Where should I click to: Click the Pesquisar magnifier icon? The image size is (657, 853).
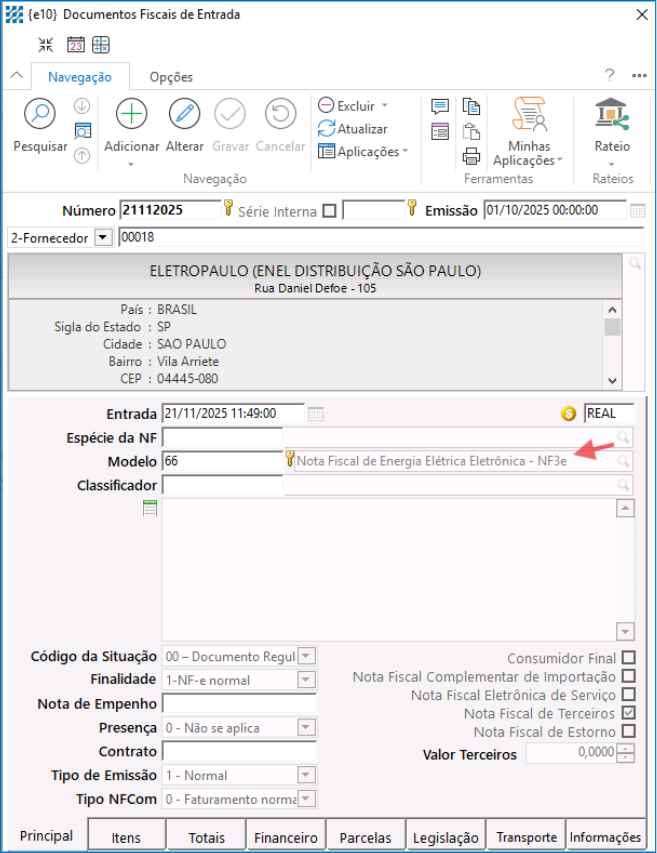[40, 114]
